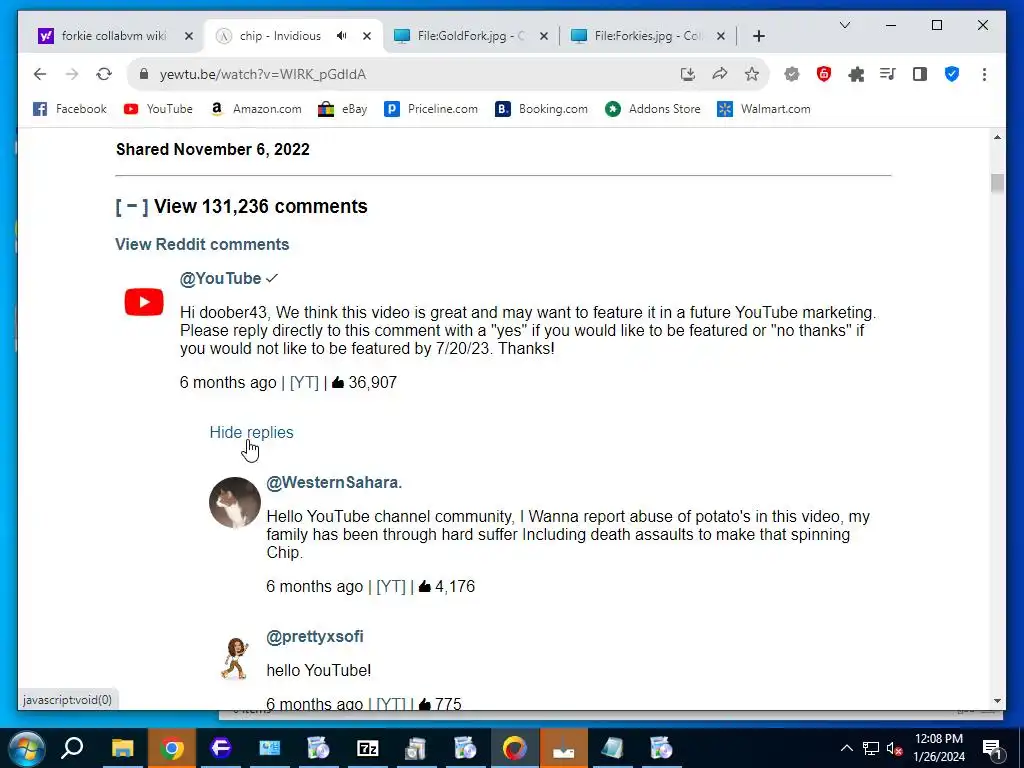This screenshot has height=768, width=1024.
Task: Reload the current page
Action: click(104, 74)
